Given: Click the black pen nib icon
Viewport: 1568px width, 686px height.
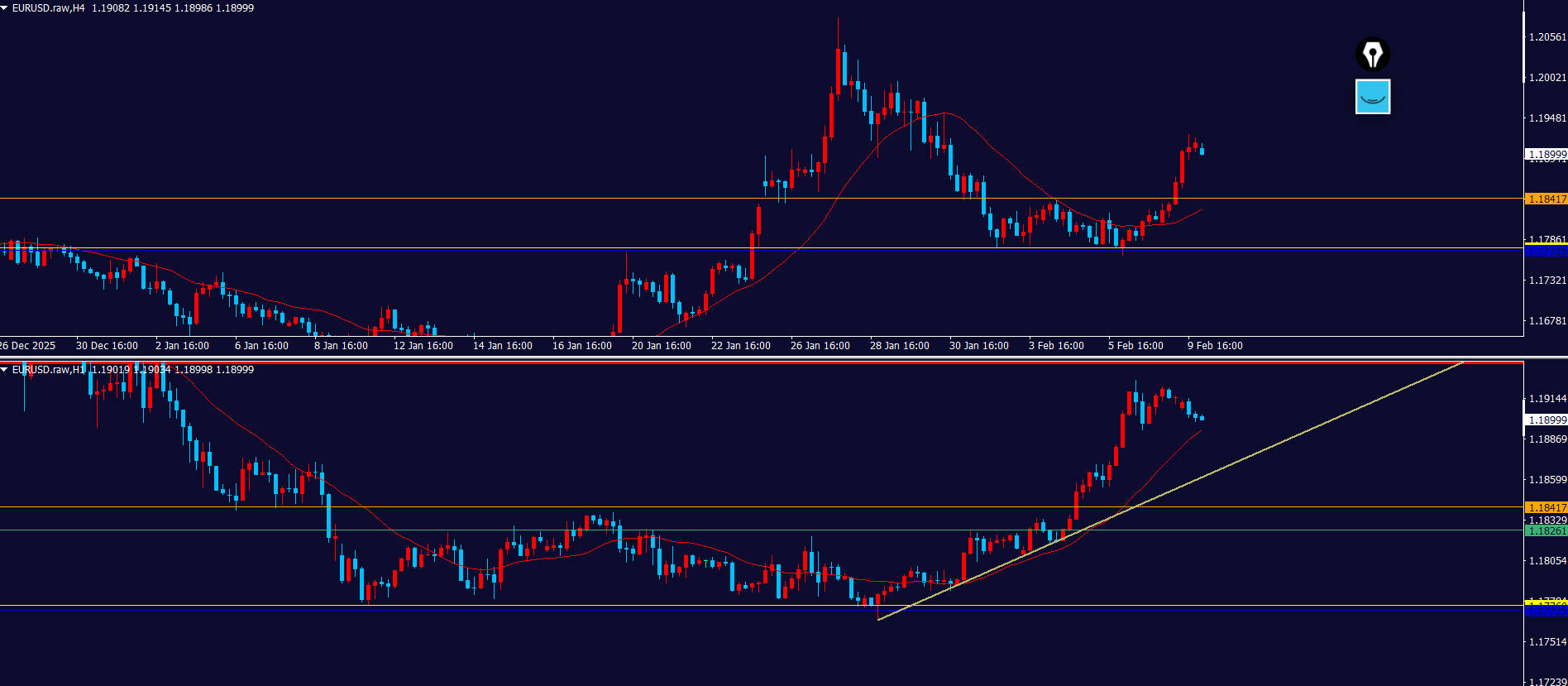Looking at the screenshot, I should pos(1373,55).
